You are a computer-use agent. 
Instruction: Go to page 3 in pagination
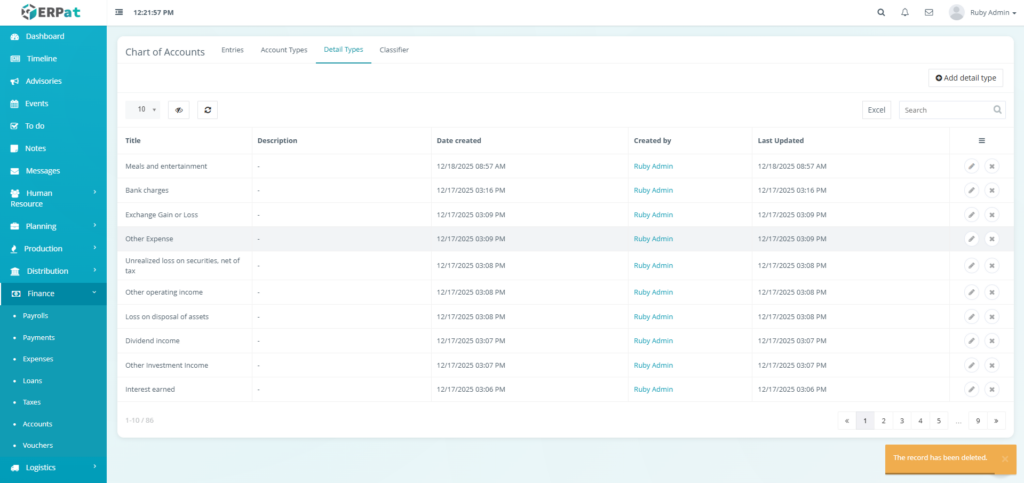pyautogui.click(x=902, y=421)
